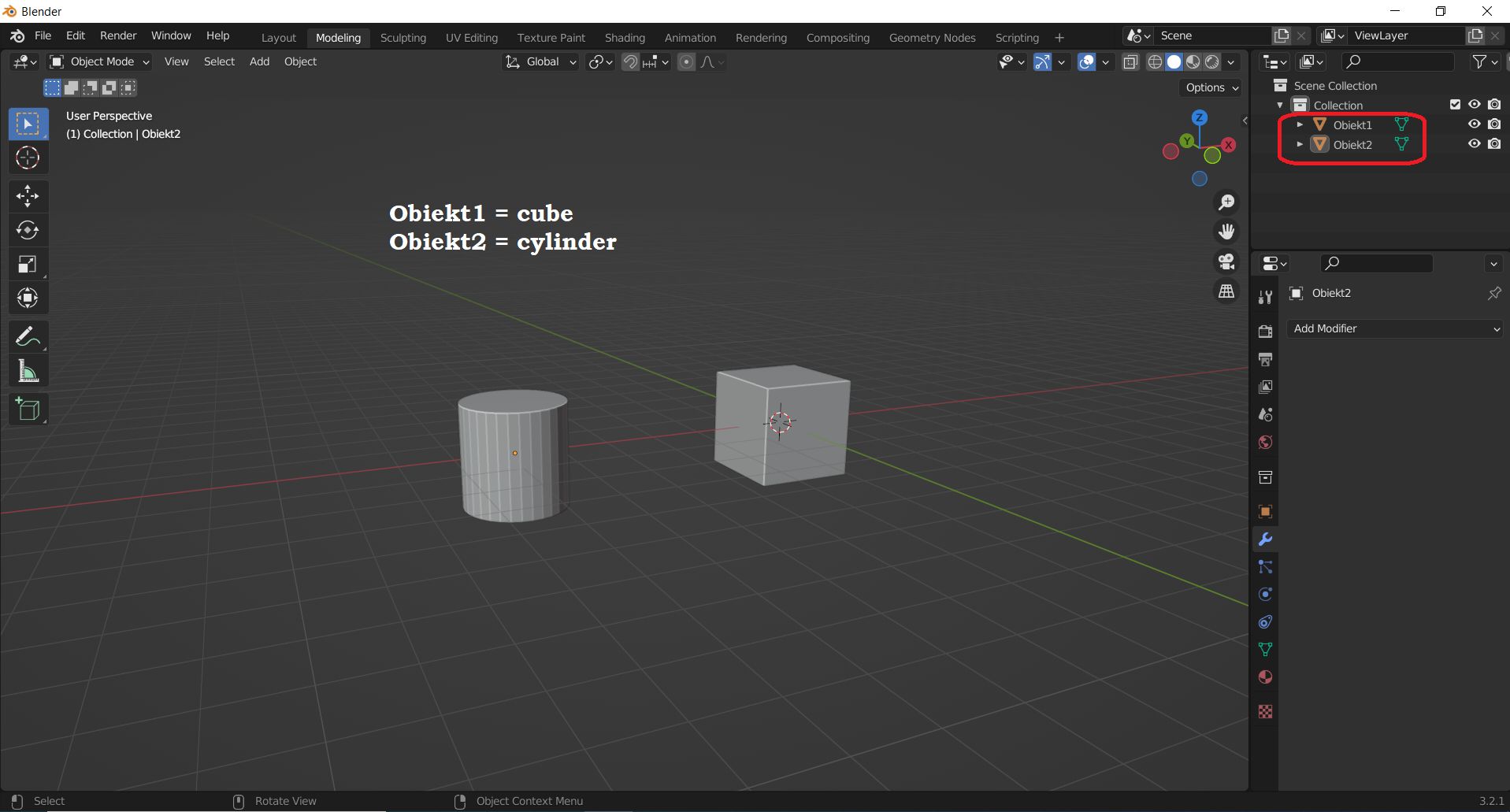Select the Annotate pencil tool

pos(28,337)
